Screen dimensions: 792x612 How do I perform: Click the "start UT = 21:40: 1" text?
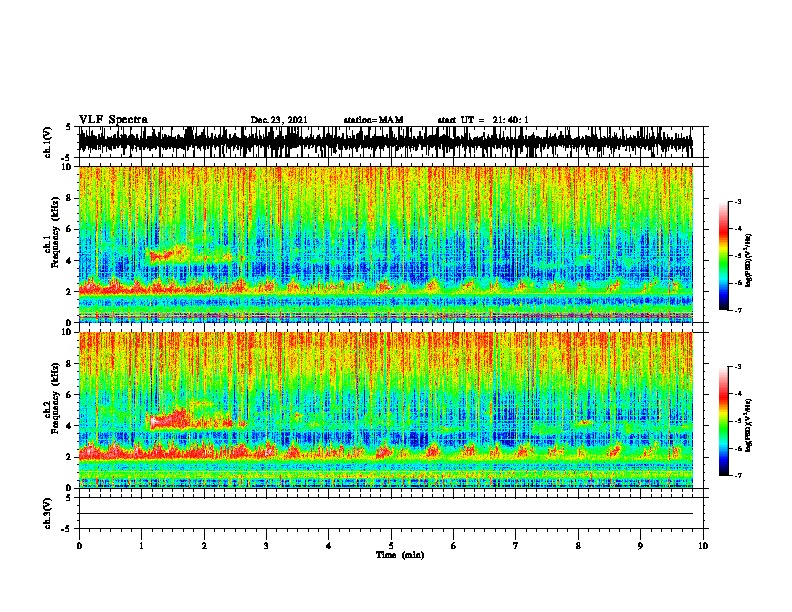483,120
